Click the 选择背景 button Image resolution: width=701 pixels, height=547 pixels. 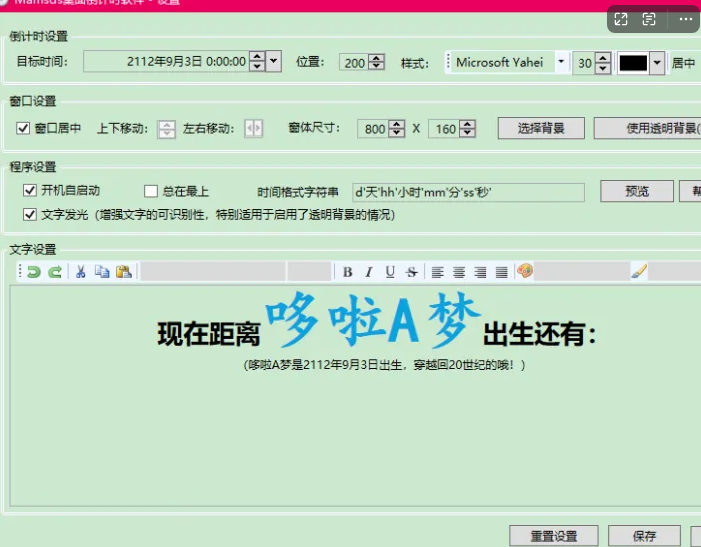pyautogui.click(x=541, y=128)
